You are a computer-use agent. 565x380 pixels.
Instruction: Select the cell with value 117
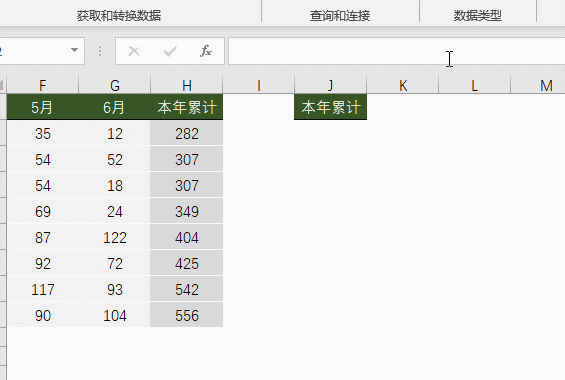[43, 289]
